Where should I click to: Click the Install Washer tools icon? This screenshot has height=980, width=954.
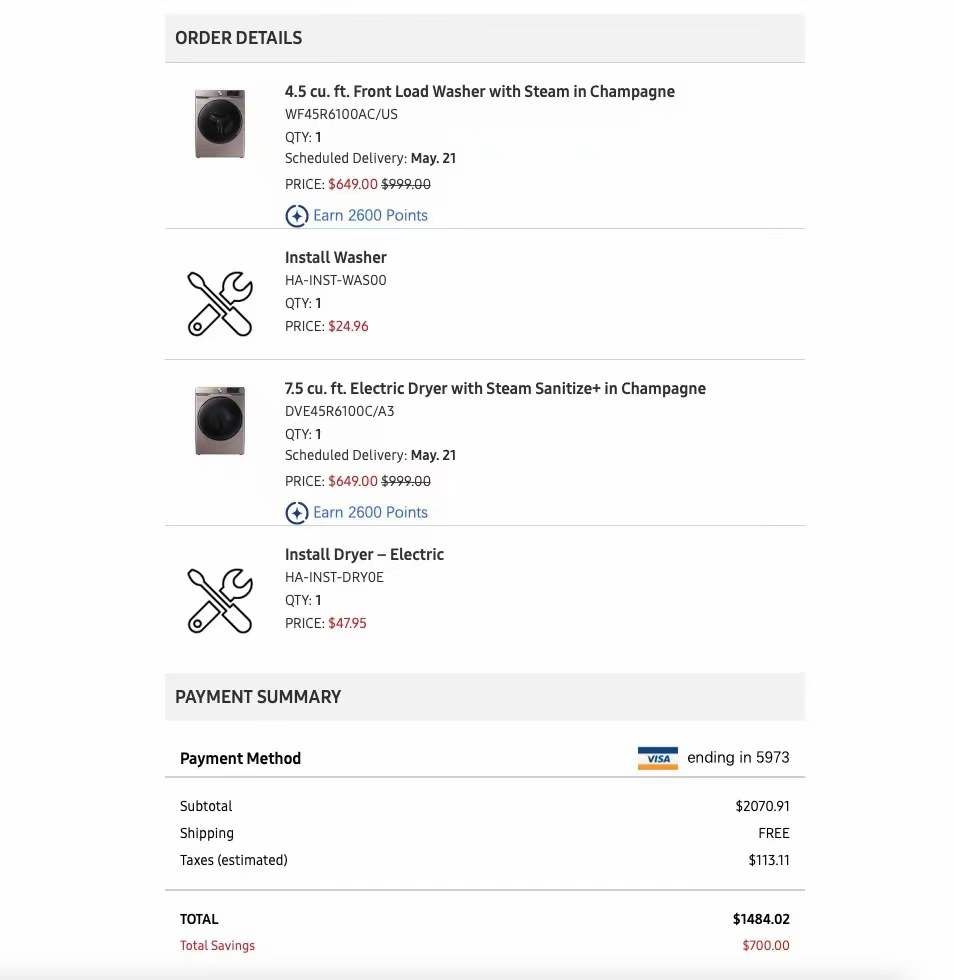click(220, 303)
